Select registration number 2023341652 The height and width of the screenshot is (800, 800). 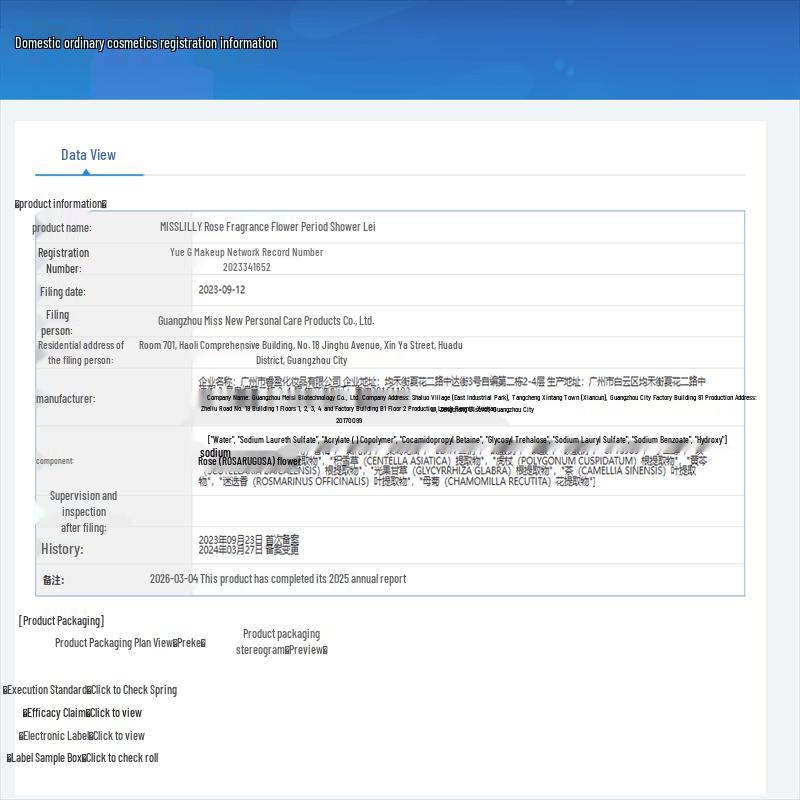(x=246, y=267)
